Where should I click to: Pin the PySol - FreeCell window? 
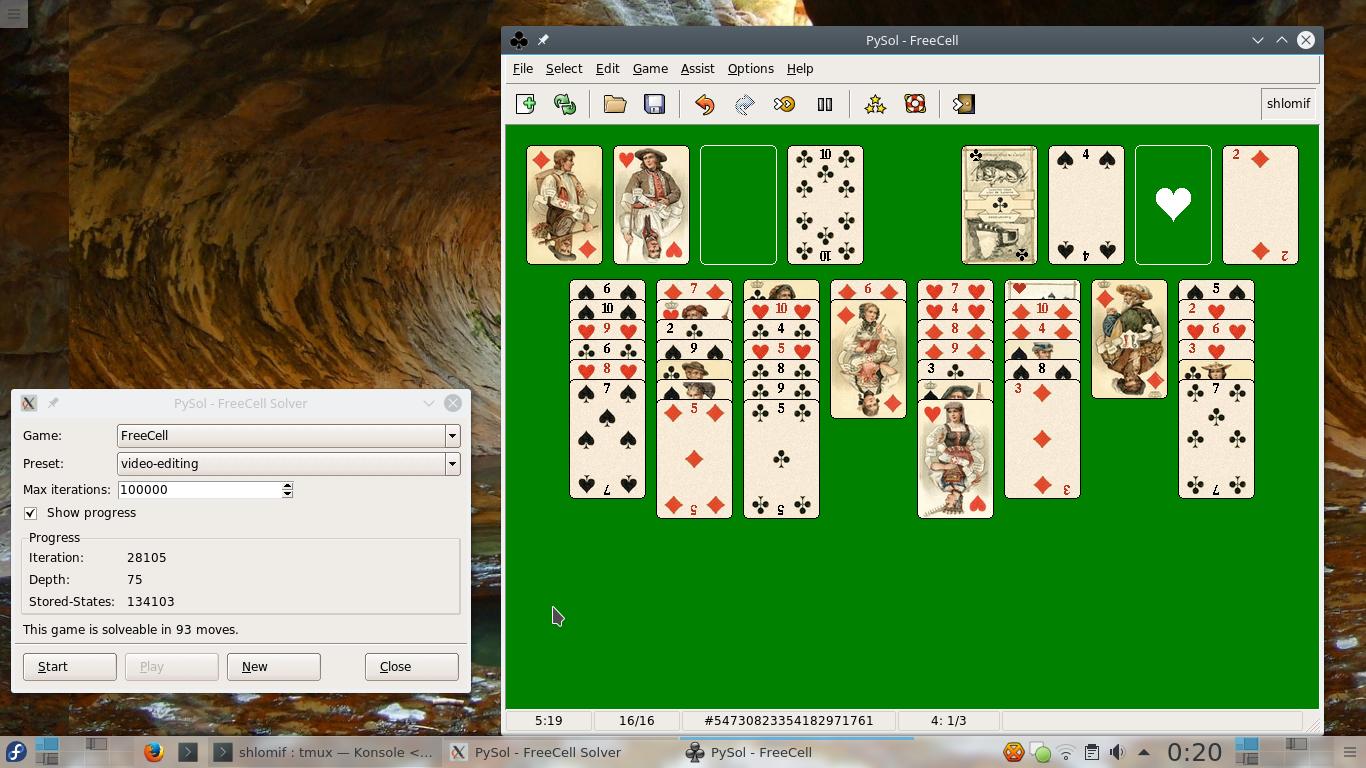[x=543, y=40]
